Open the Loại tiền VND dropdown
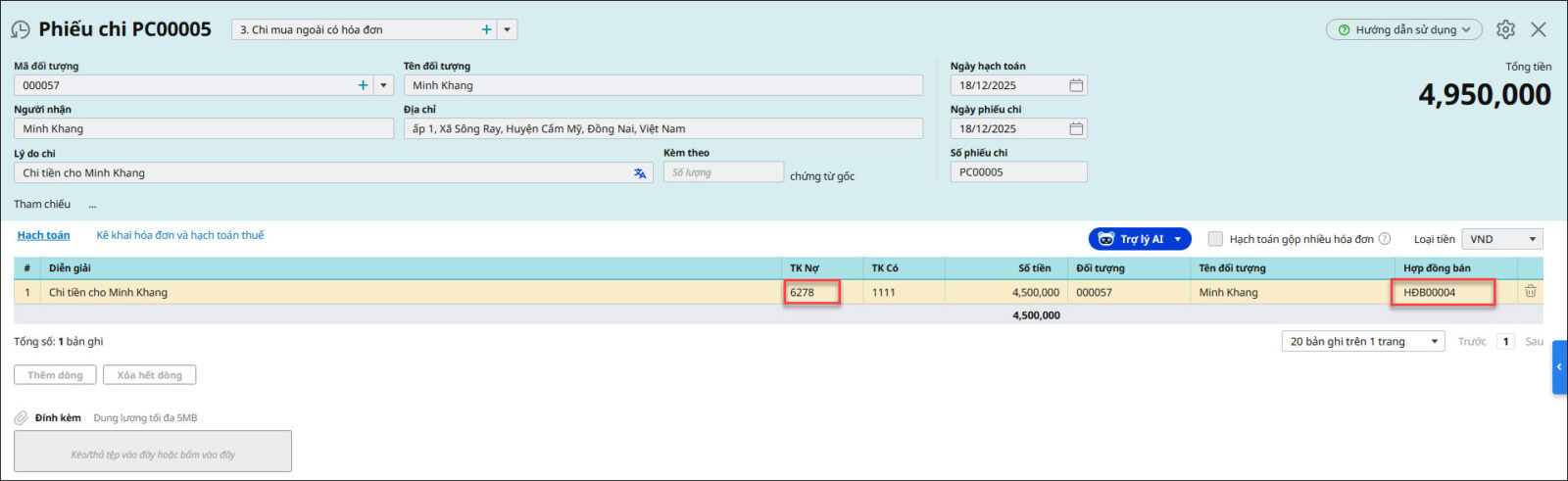 coord(1501,239)
